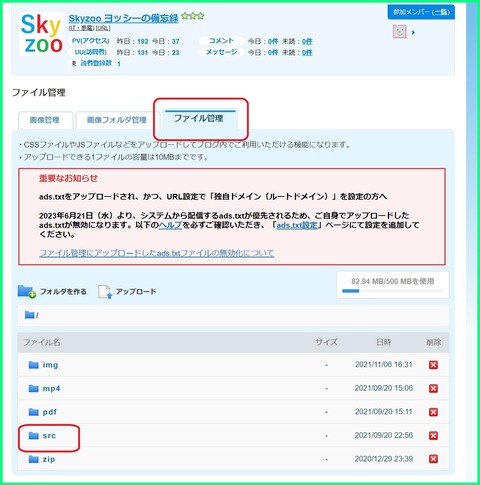480x485 pixels.
Task: Click the participating members 参加メンバー button
Action: click(x=421, y=12)
